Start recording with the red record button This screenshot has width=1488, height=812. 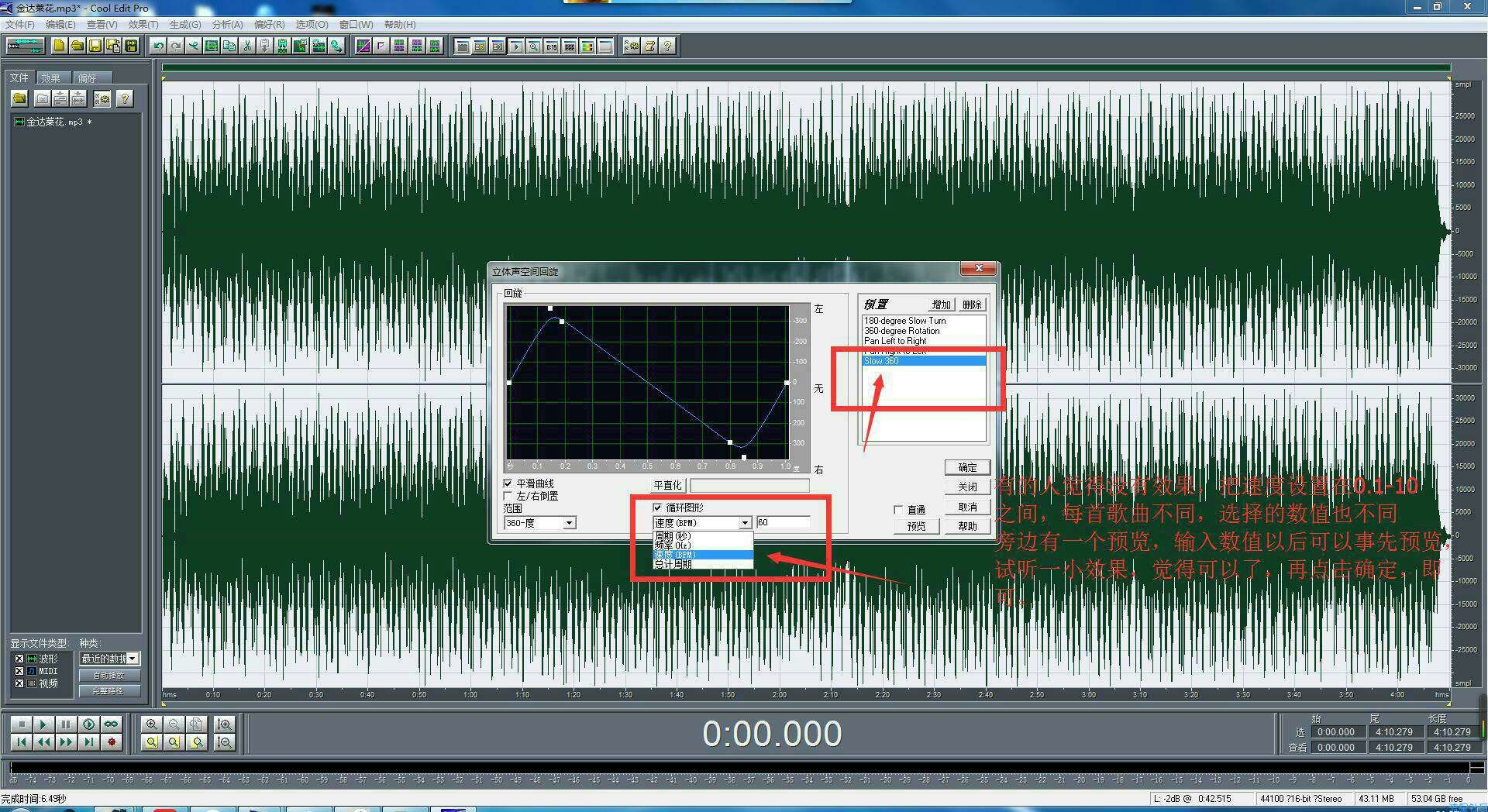click(x=111, y=742)
